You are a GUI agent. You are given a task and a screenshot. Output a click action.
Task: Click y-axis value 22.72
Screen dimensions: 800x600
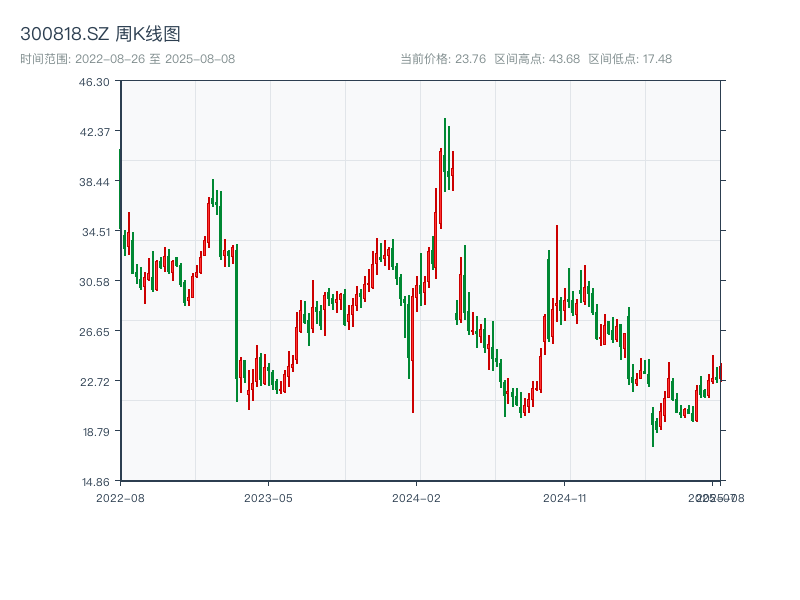pyautogui.click(x=94, y=382)
